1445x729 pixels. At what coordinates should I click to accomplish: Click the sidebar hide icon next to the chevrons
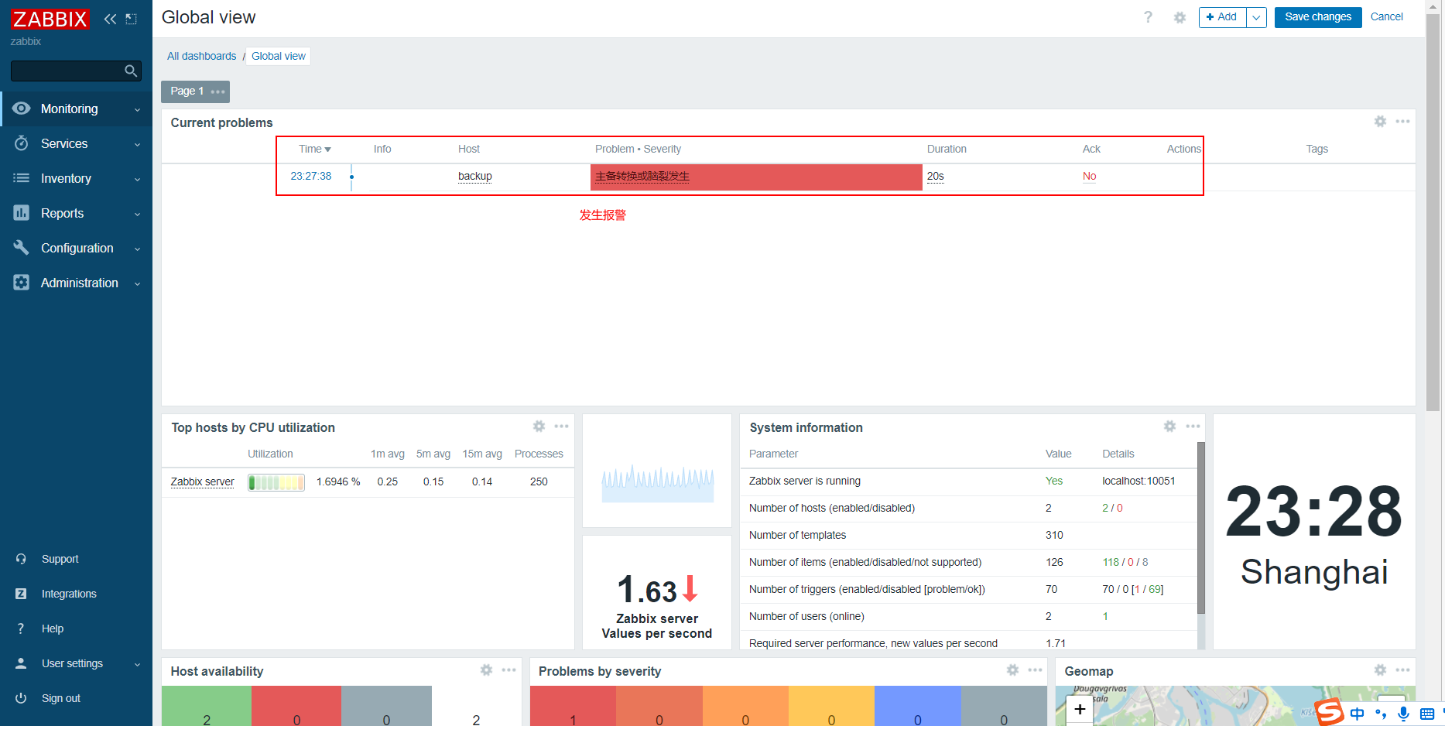[131, 19]
